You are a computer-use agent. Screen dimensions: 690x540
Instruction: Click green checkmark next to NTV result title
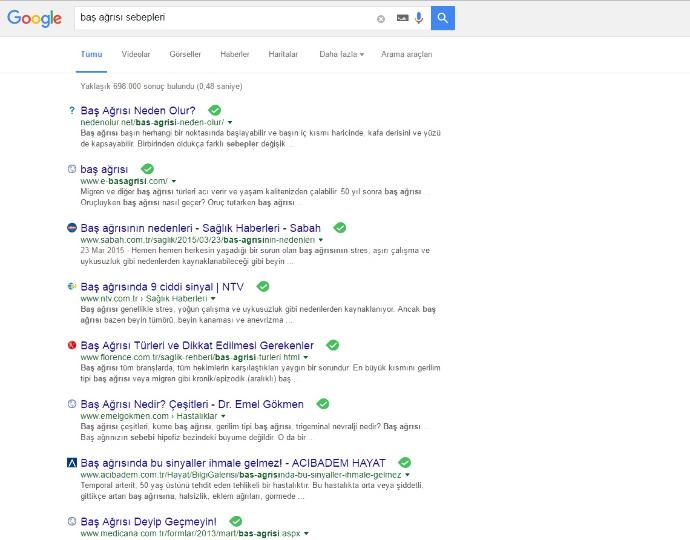263,287
